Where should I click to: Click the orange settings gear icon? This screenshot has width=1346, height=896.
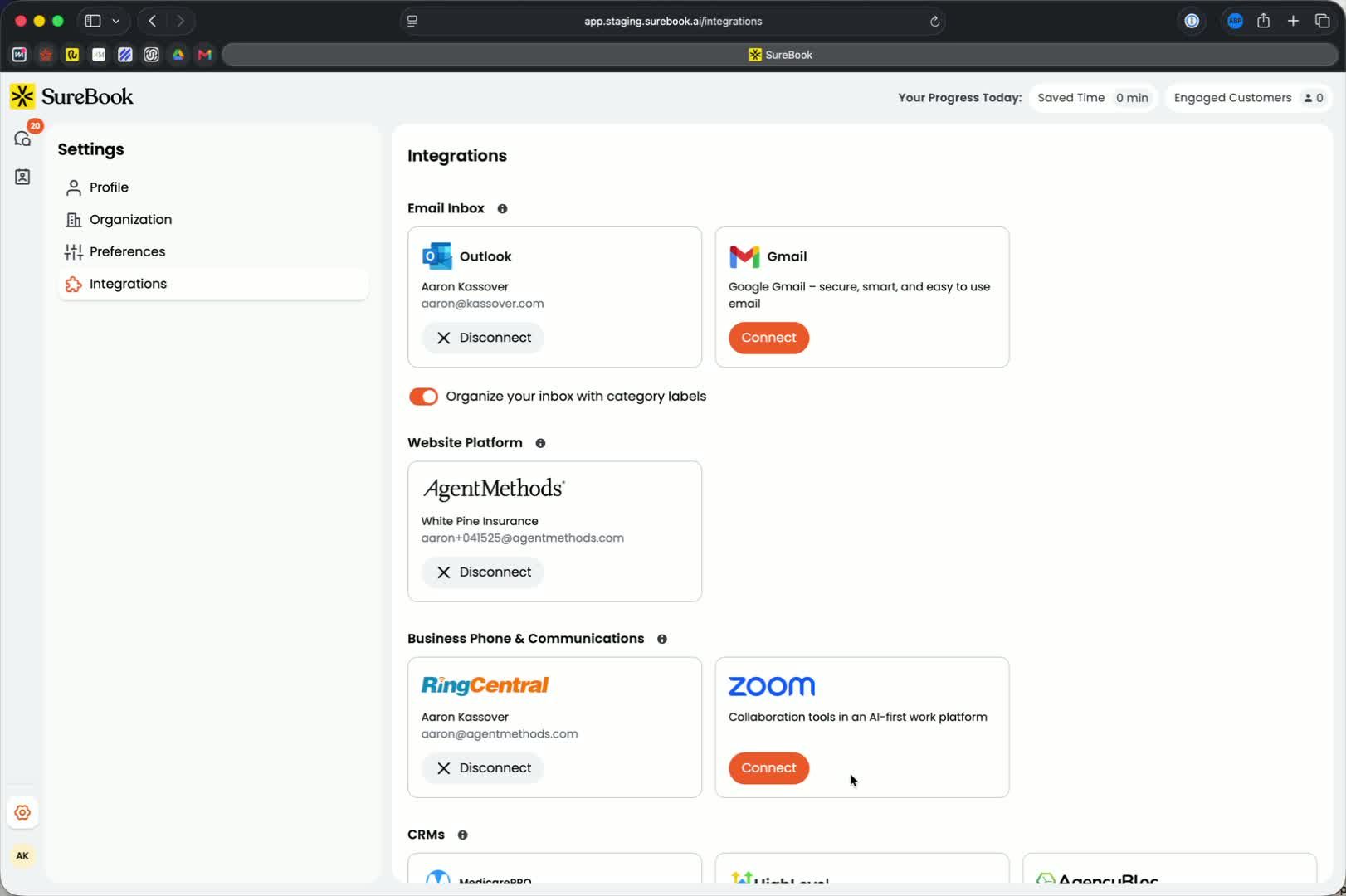point(22,812)
